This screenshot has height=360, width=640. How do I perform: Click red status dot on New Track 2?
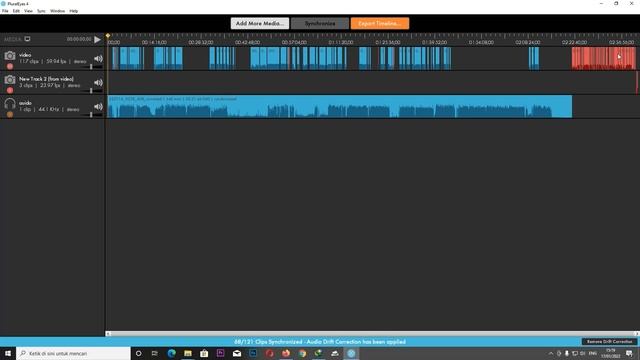10,90
